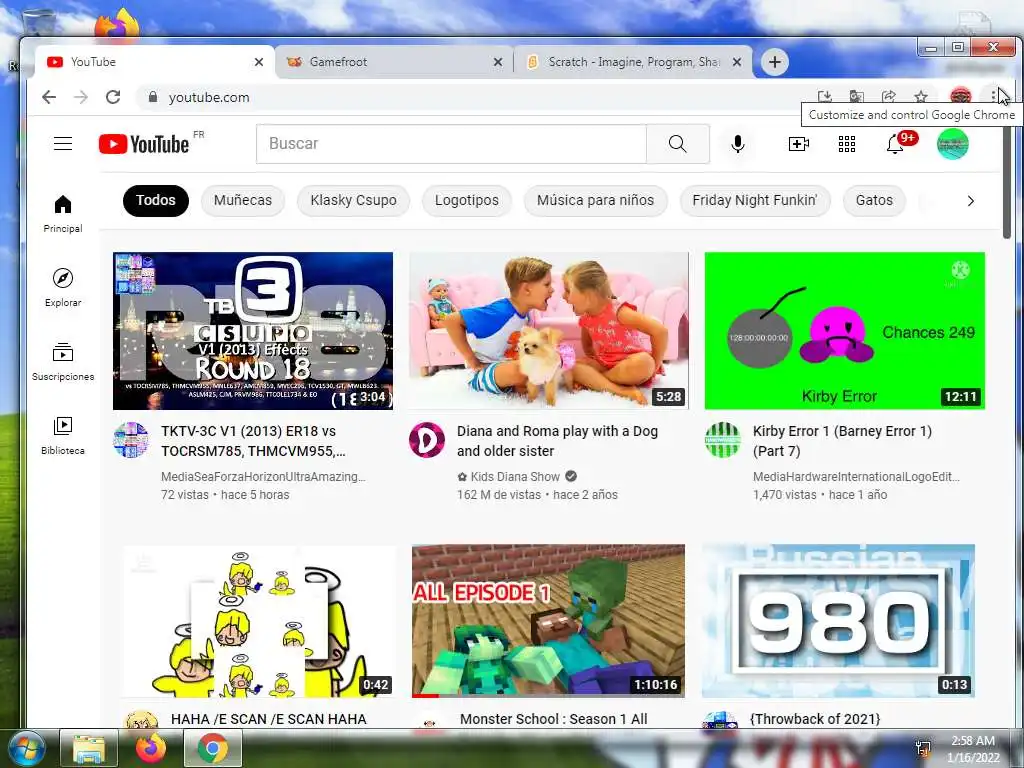This screenshot has width=1024, height=768.
Task: Open the Windows Start orb
Action: pyautogui.click(x=25, y=748)
